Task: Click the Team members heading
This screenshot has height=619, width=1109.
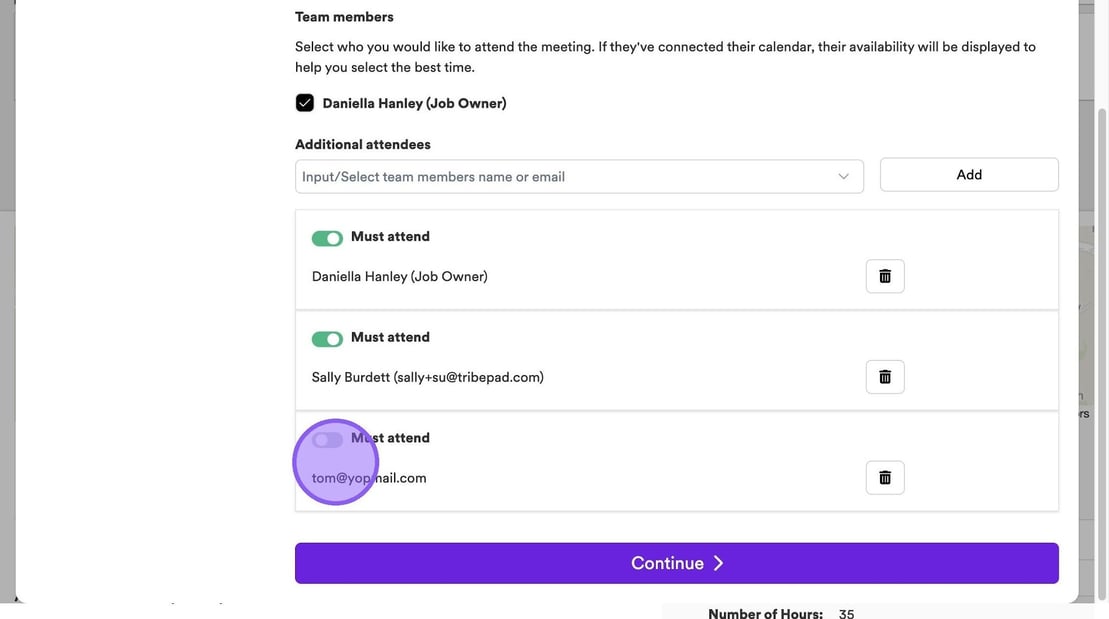Action: click(344, 17)
